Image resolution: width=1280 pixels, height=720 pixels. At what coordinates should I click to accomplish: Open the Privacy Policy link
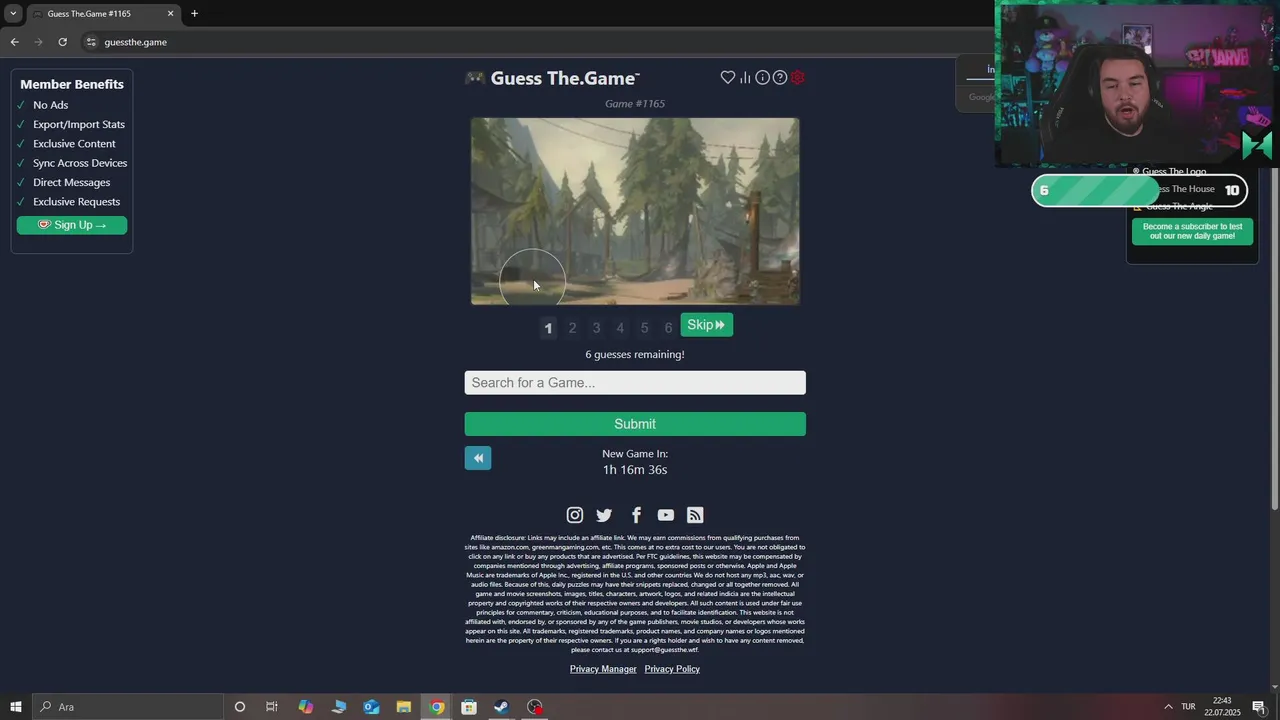coord(672,669)
